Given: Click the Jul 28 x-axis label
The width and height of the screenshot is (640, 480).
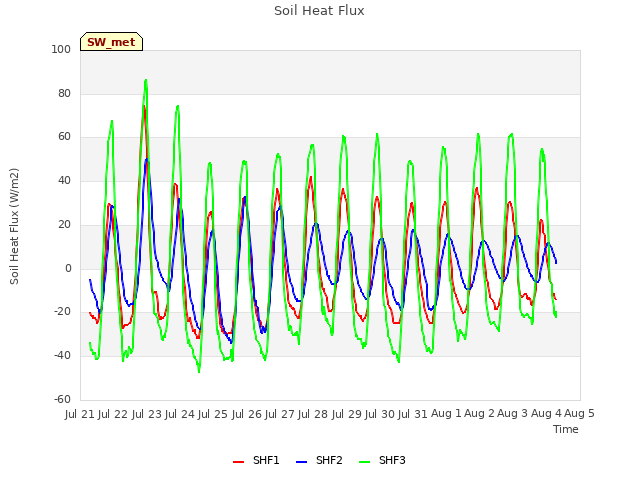Looking at the screenshot, I should coord(313,414).
